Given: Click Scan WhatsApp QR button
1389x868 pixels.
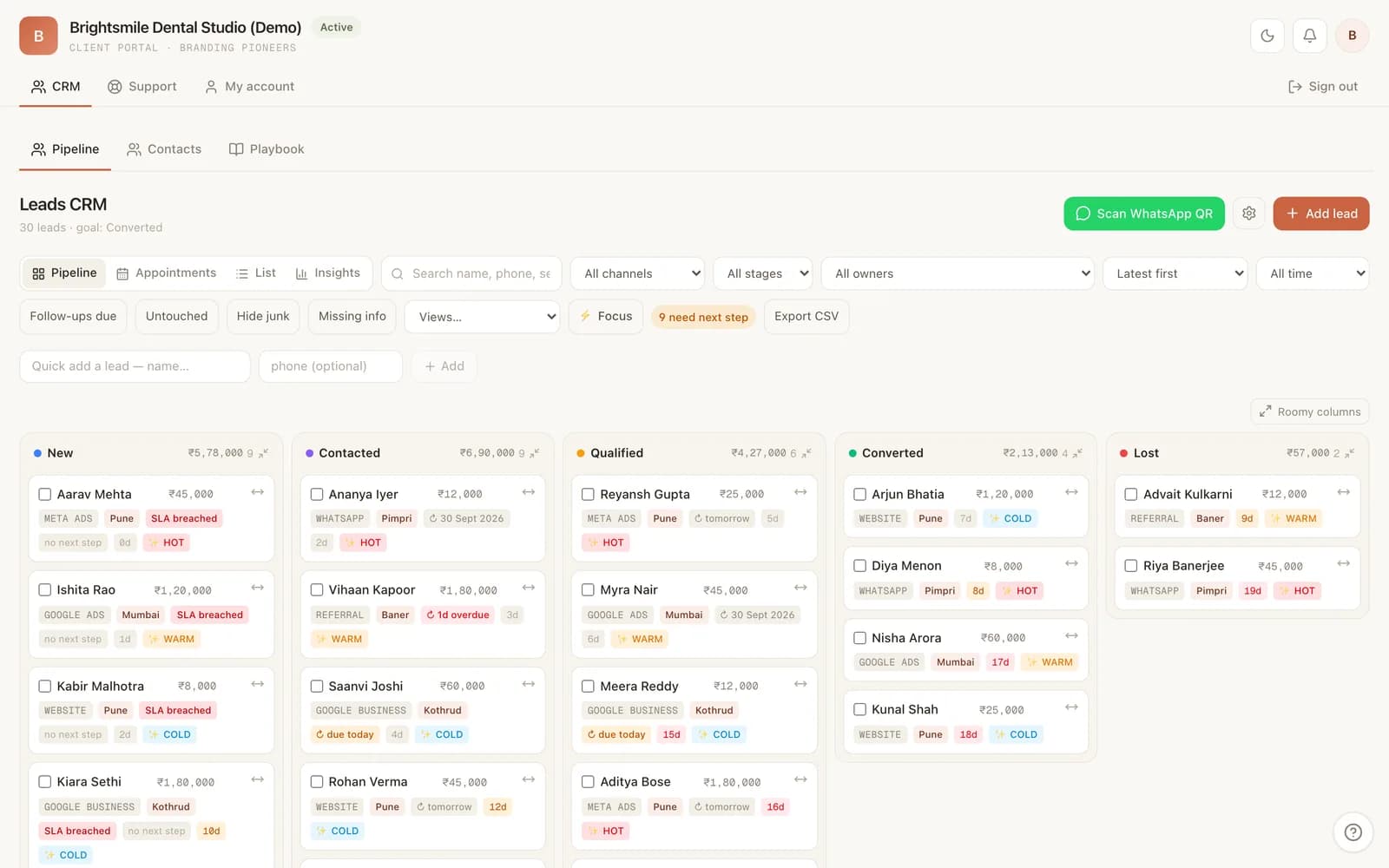Looking at the screenshot, I should [x=1144, y=214].
